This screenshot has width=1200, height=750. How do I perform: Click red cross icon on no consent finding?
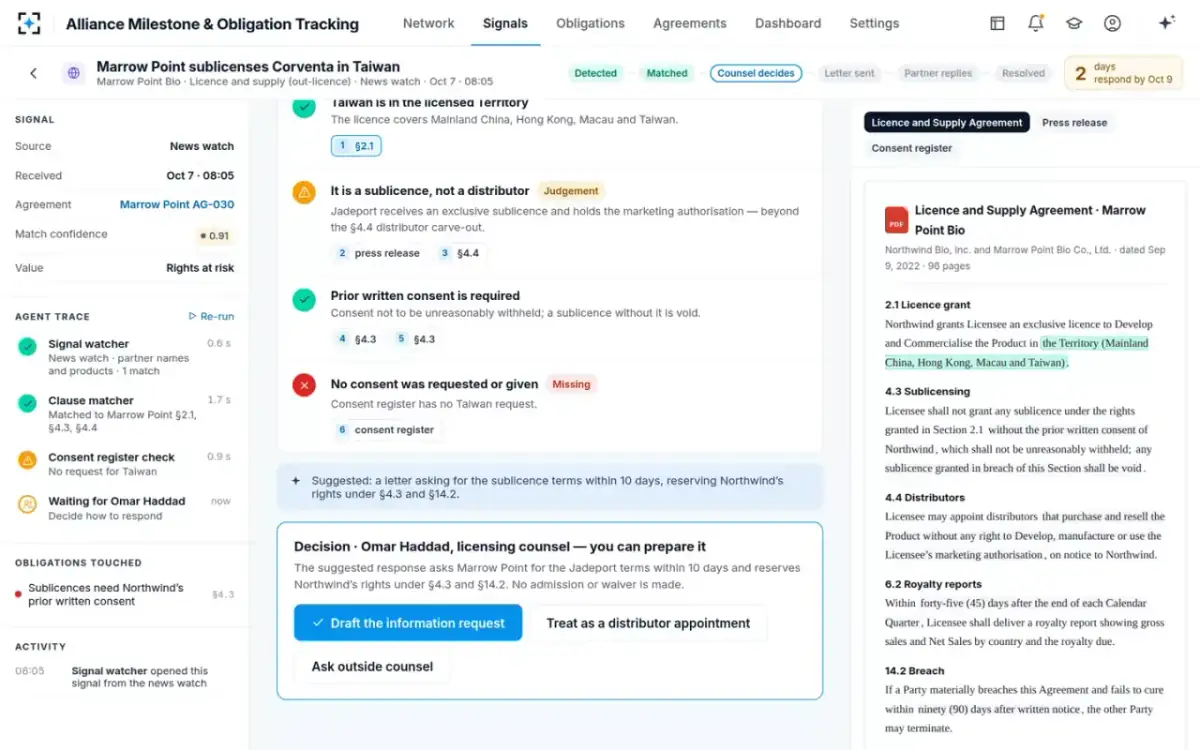click(x=304, y=385)
